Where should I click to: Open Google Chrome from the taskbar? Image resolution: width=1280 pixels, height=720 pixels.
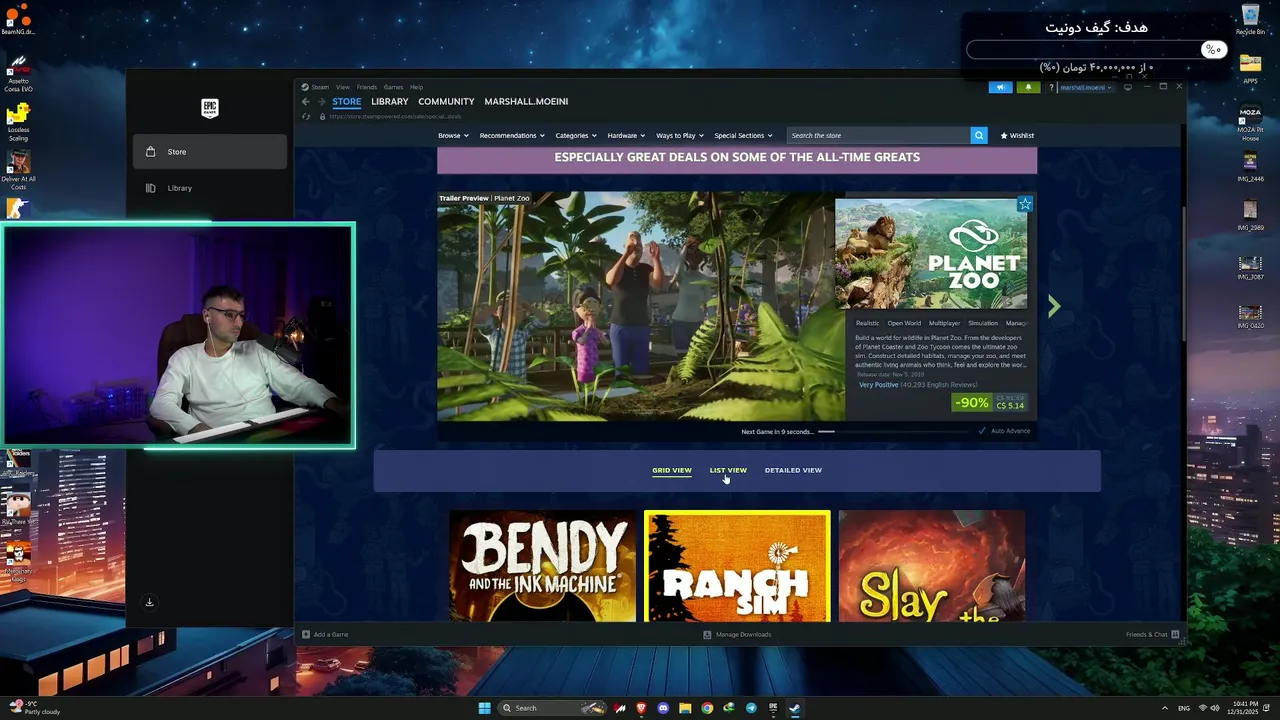(x=707, y=708)
